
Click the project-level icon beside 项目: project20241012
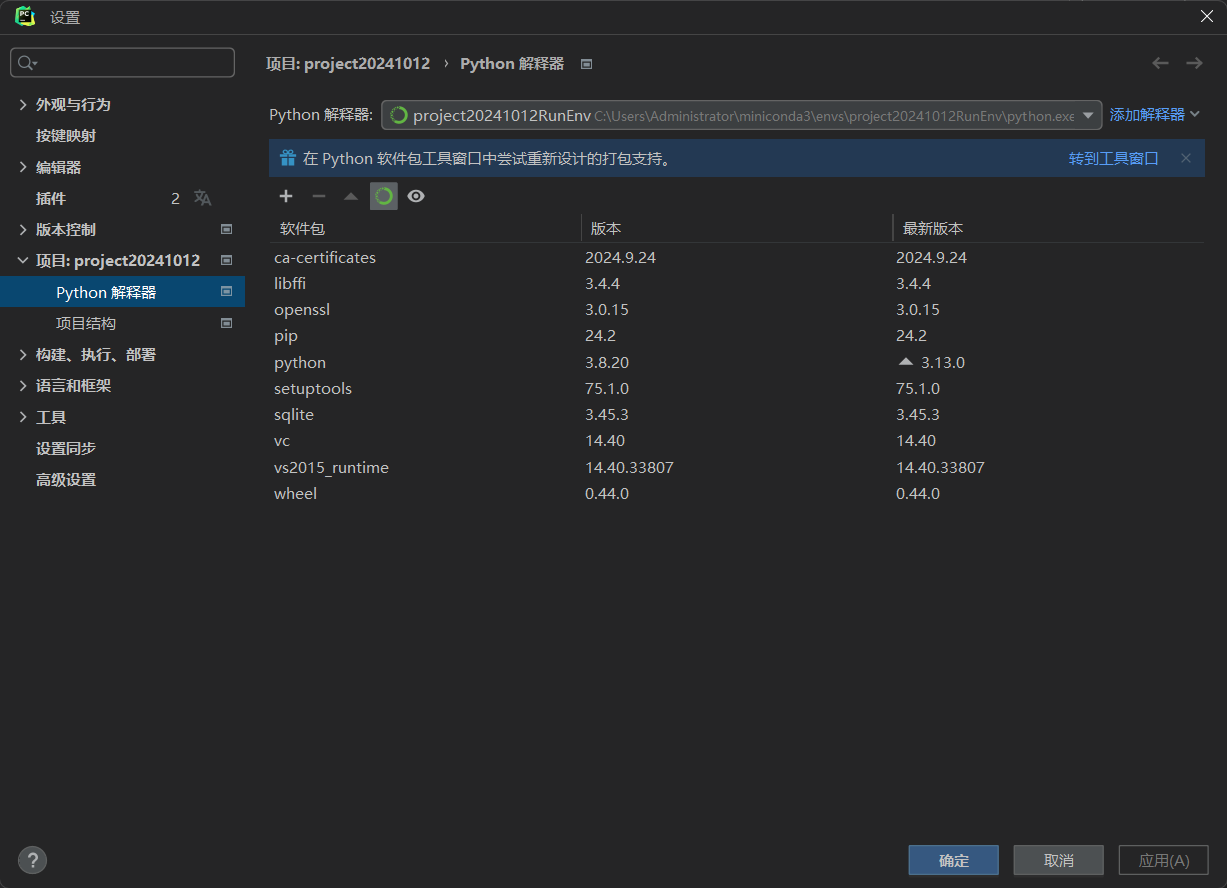click(x=227, y=261)
